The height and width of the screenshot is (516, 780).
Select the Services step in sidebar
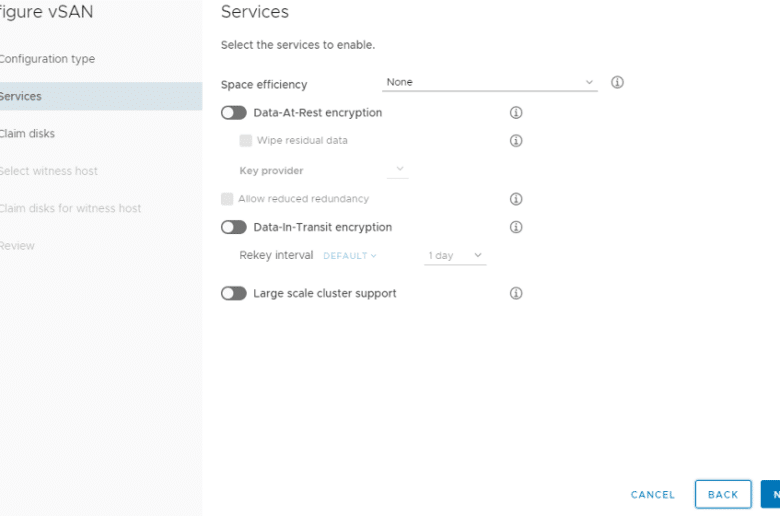point(101,96)
